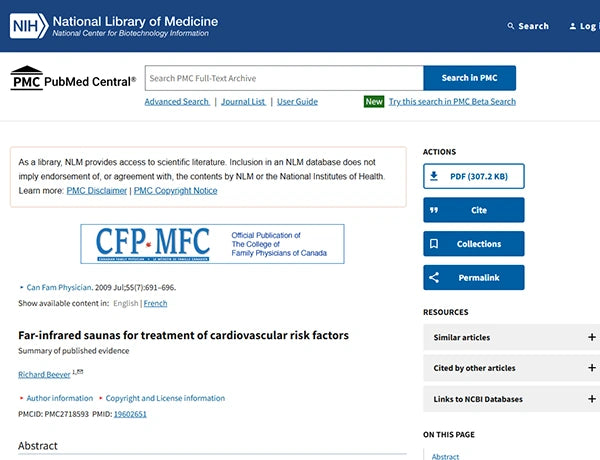Screen dimensions: 600x460
Task: Click the magnifier Search icon in header
Action: tap(510, 26)
